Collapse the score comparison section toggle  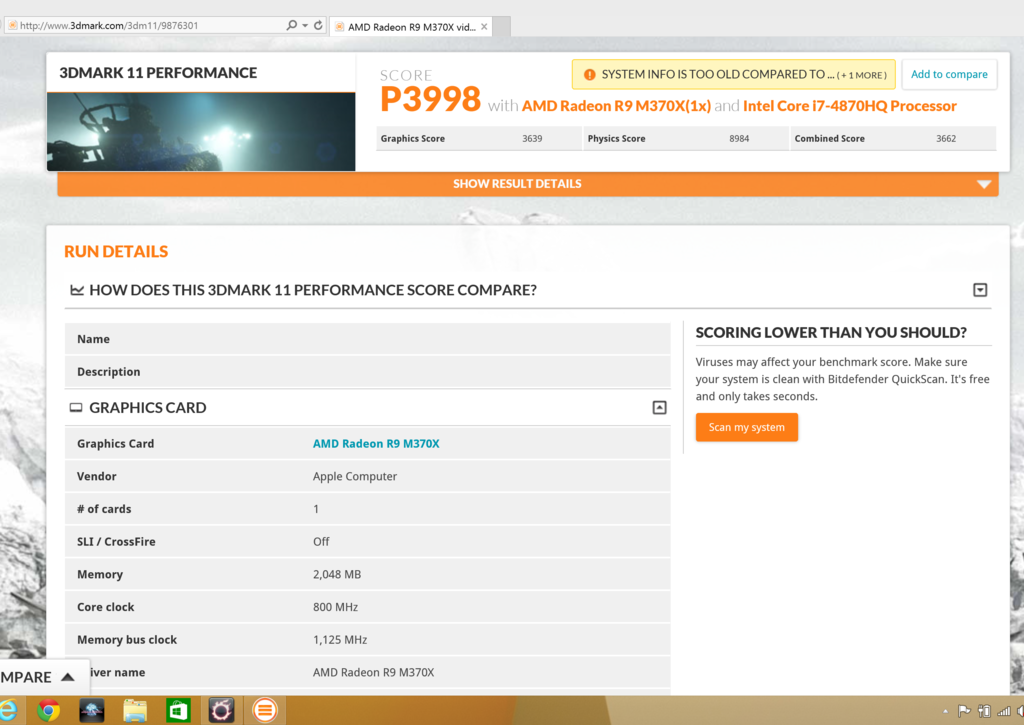point(980,290)
